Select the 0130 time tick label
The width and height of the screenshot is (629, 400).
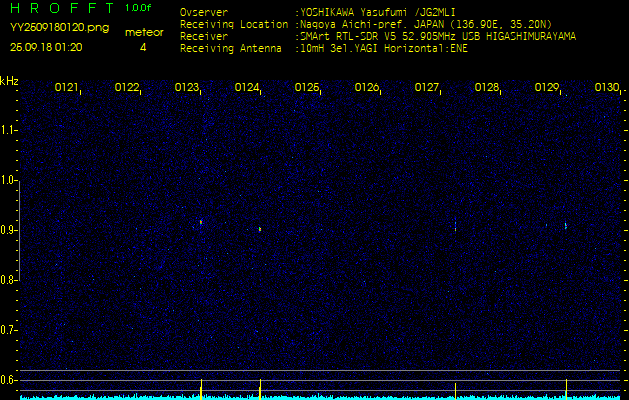pos(607,87)
